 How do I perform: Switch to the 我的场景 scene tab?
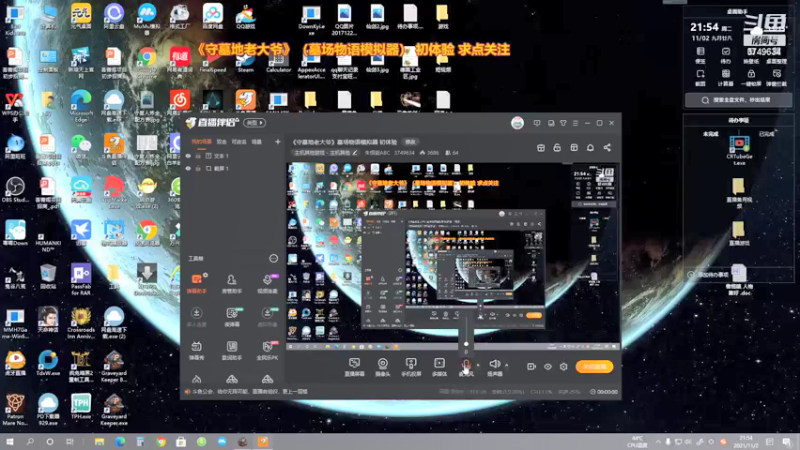click(x=201, y=141)
